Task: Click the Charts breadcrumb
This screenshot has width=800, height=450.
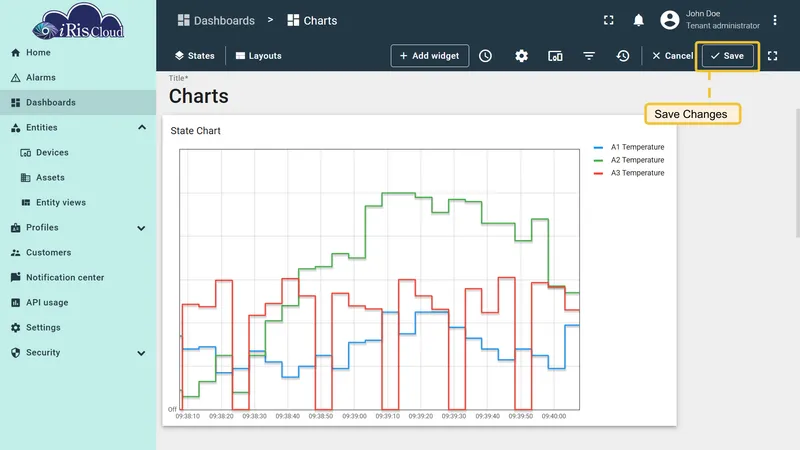Action: [x=312, y=20]
